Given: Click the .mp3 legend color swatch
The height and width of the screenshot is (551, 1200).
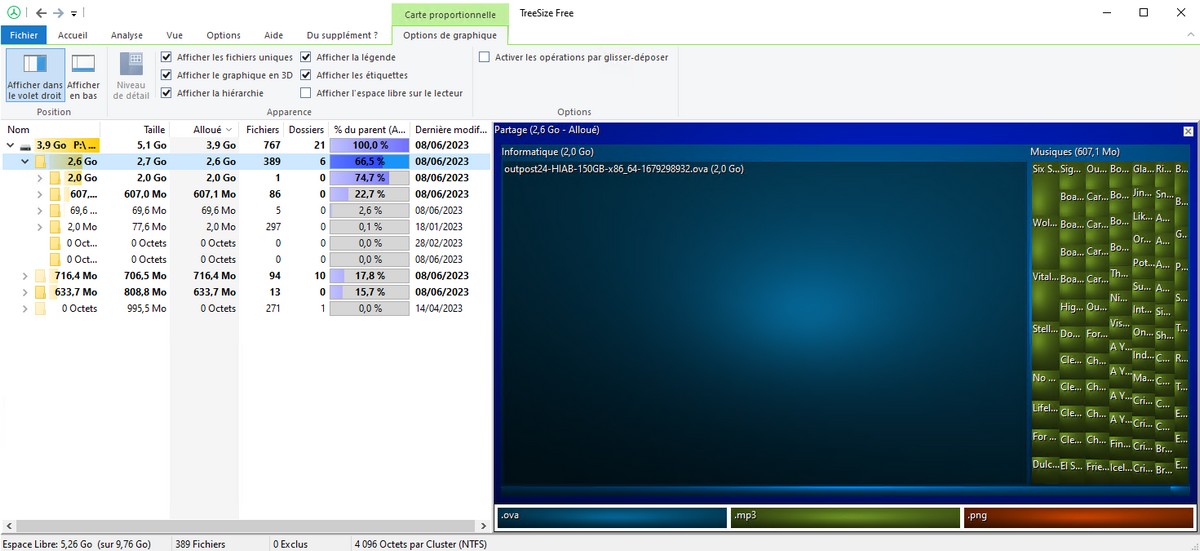Looking at the screenshot, I should tap(845, 517).
